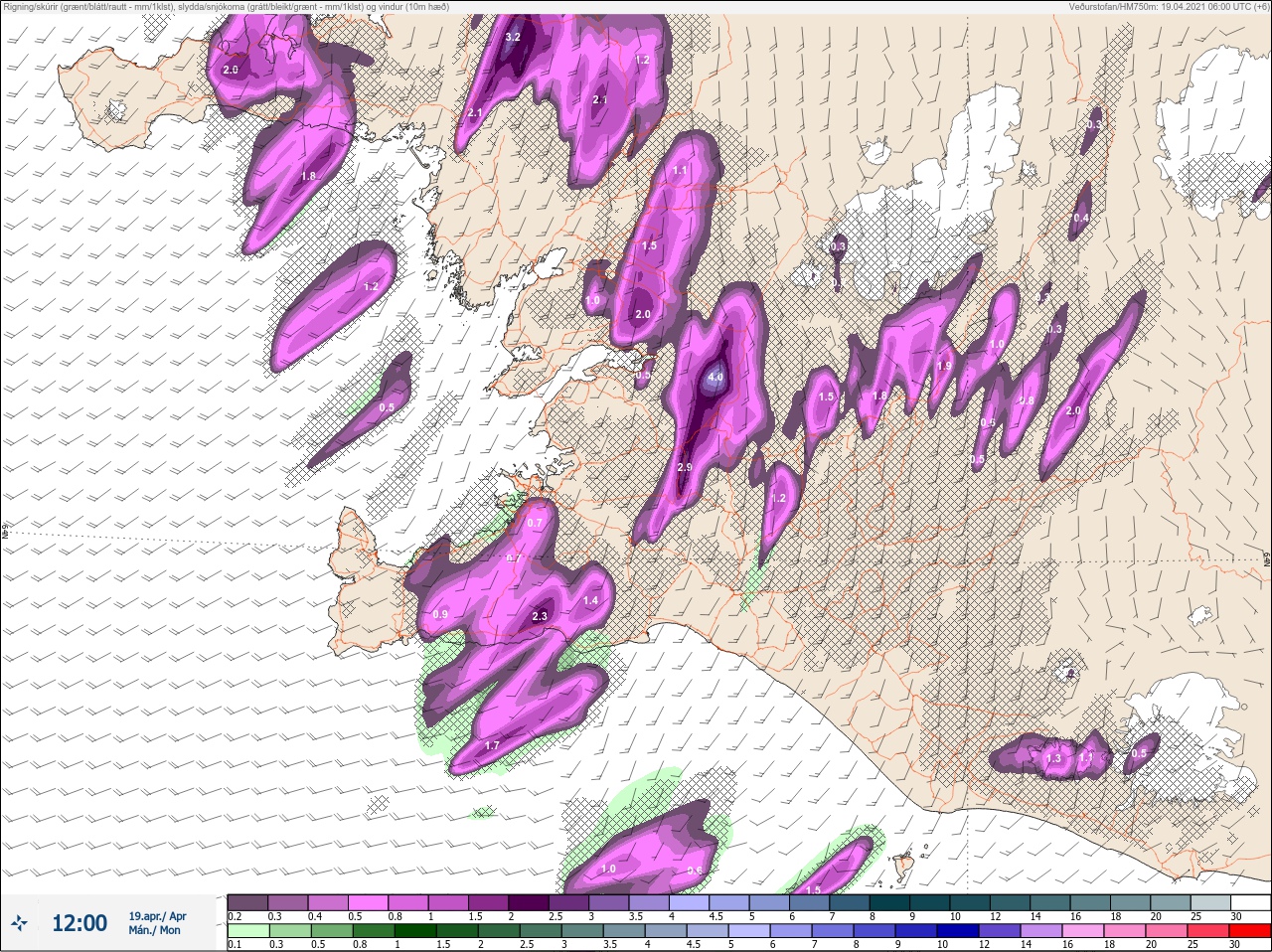Image resolution: width=1272 pixels, height=952 pixels.
Task: Click the 0.1 label in the bottom legend scale
Action: (235, 945)
